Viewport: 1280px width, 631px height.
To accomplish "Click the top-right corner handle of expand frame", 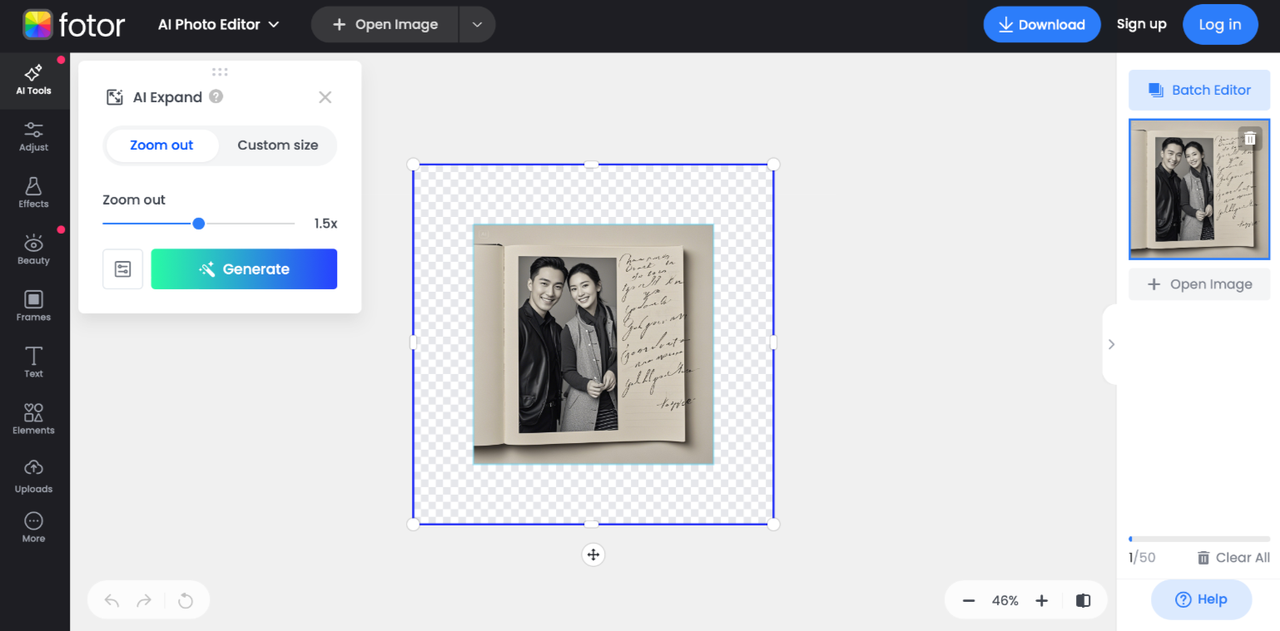I will point(774,164).
